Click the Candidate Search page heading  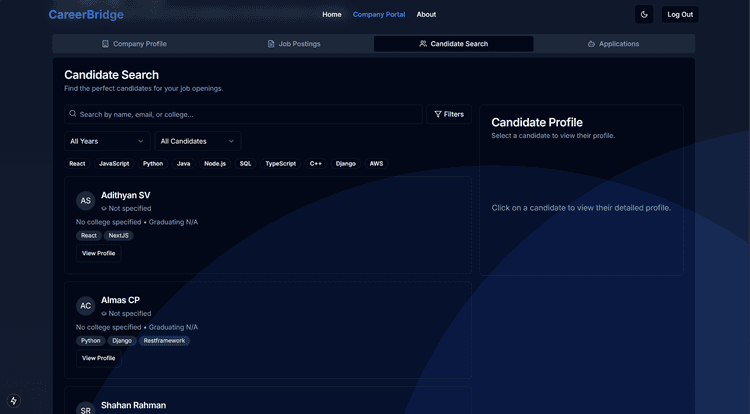point(111,75)
